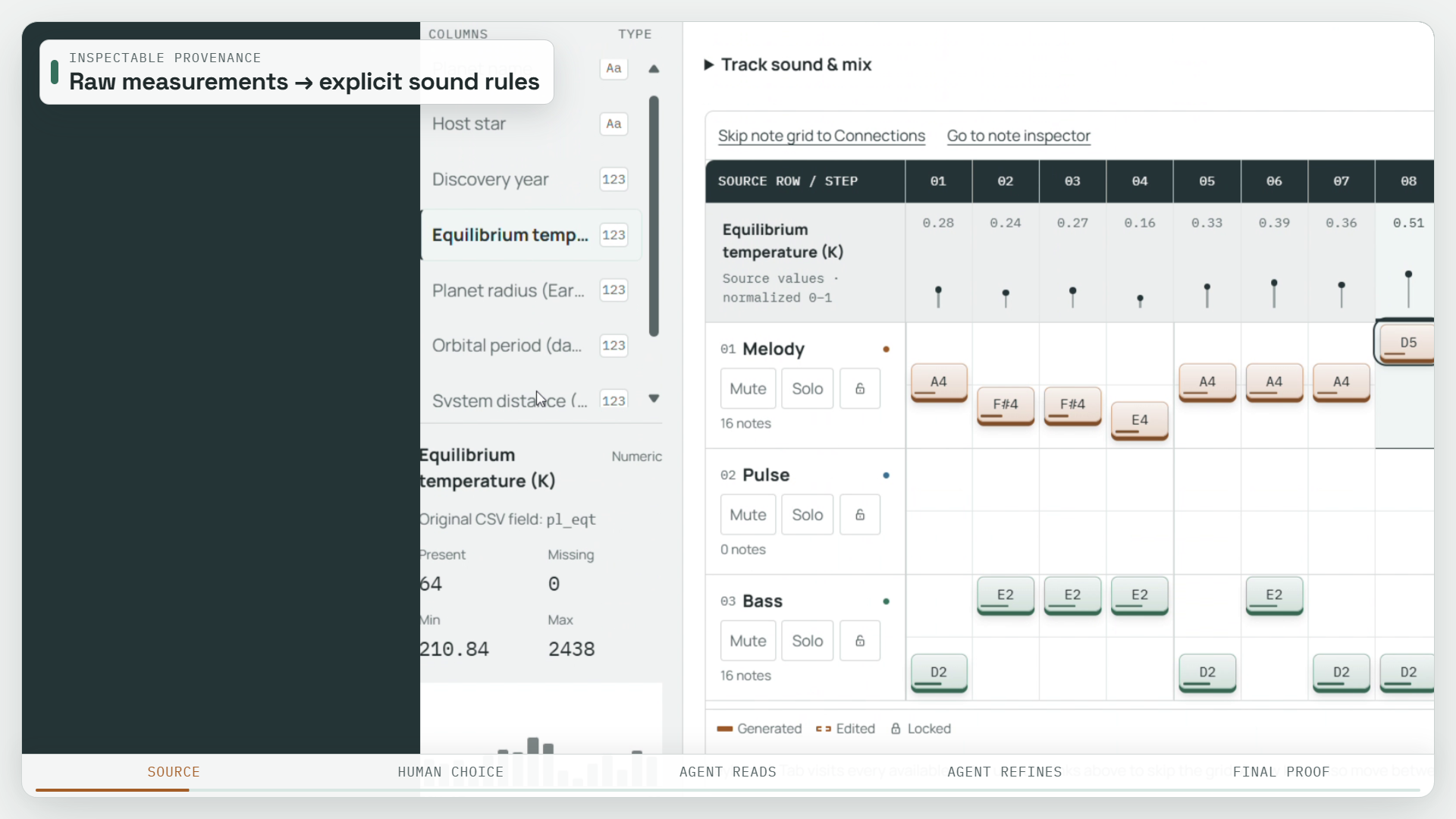This screenshot has height=819, width=1456.
Task: Click the 123 type icon beside Equilibrium temp
Action: point(613,235)
